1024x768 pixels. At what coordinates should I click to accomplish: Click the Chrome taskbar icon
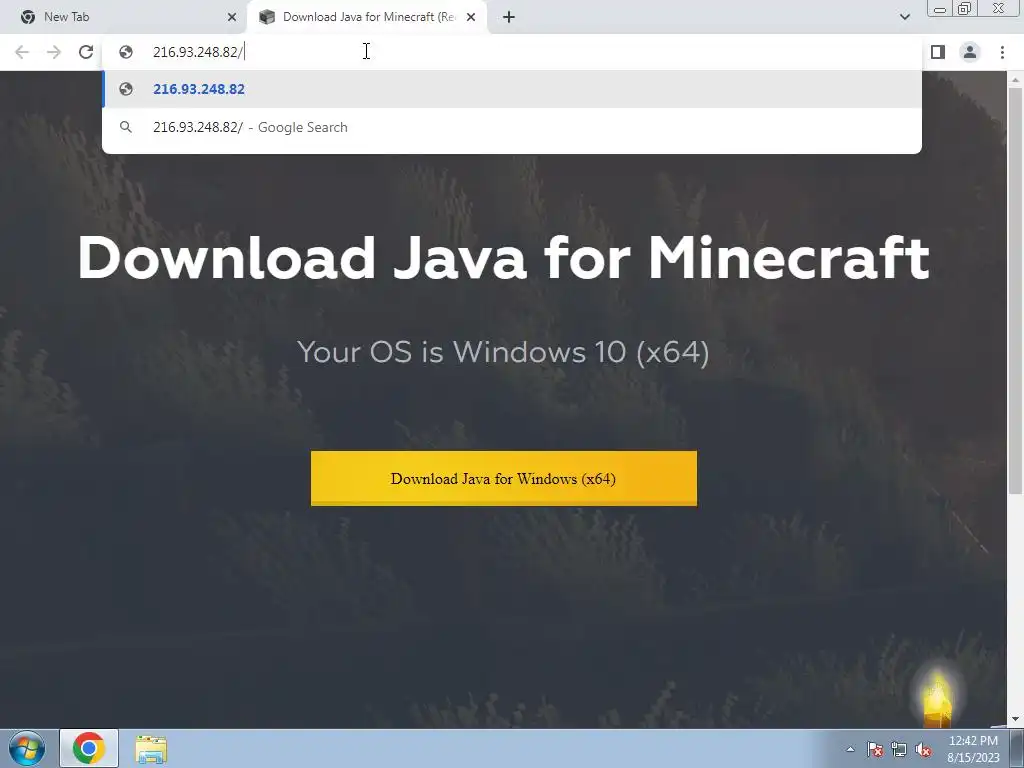click(89, 748)
